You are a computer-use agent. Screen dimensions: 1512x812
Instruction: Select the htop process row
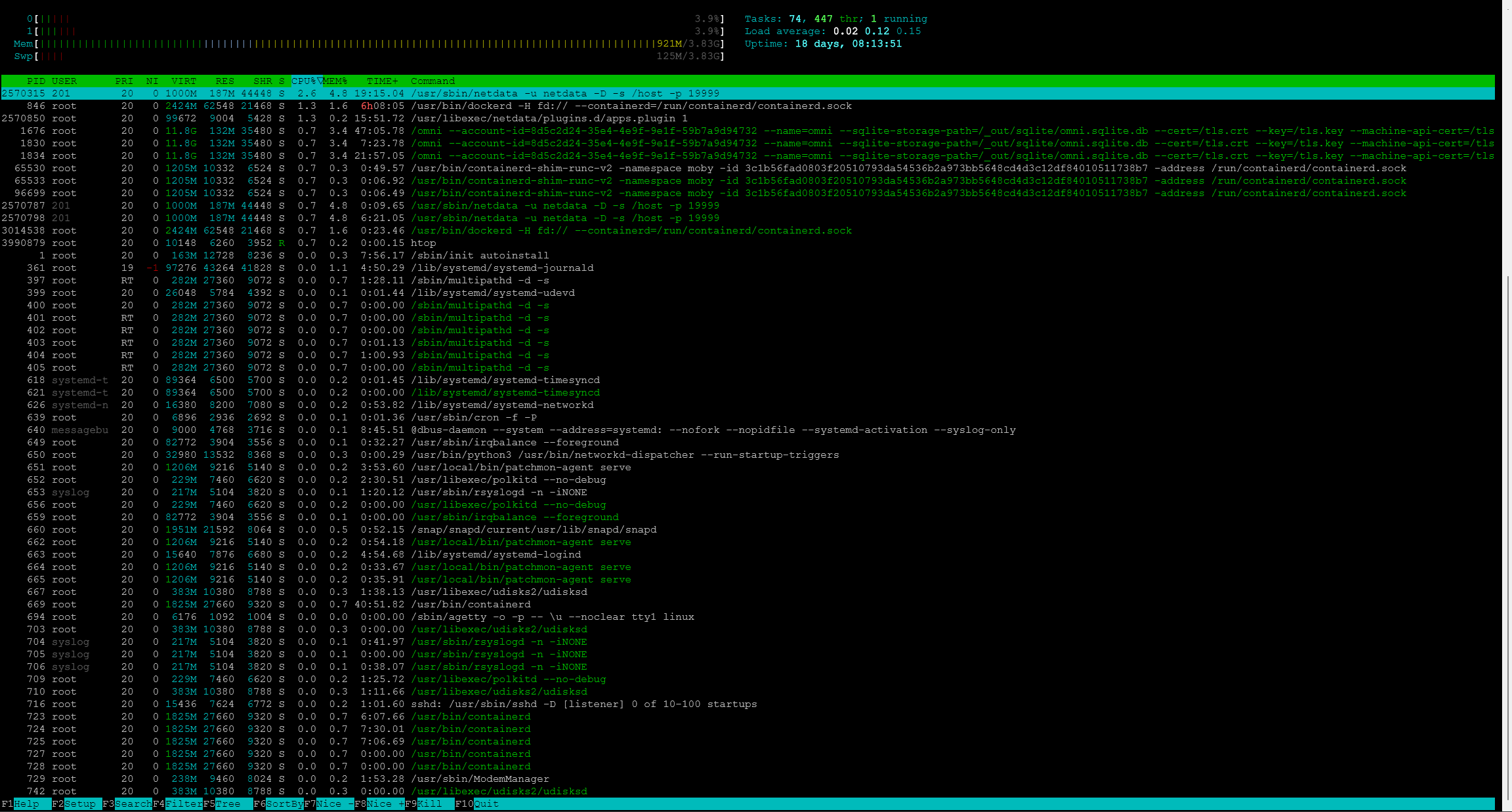(423, 243)
